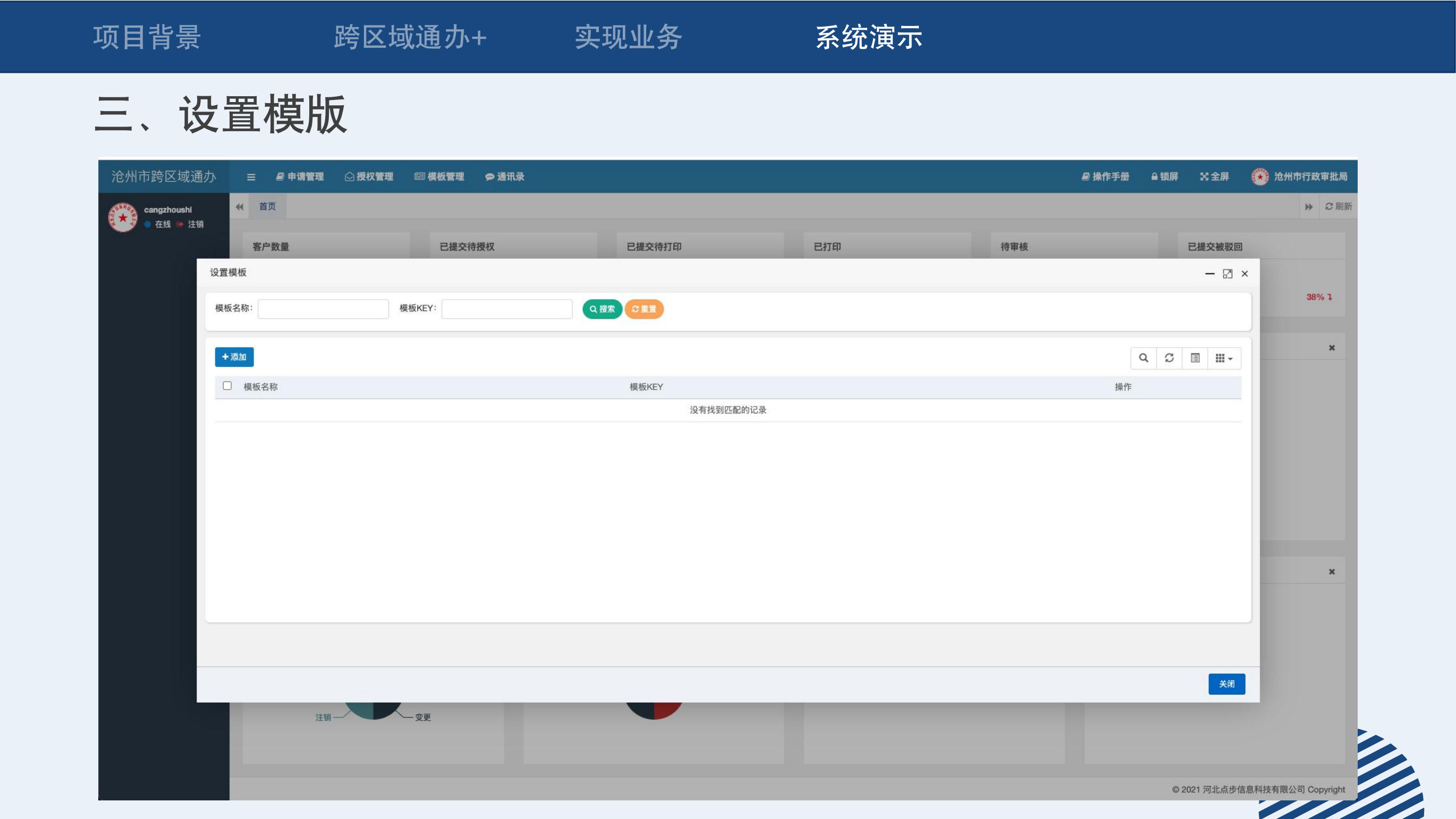Click the table search magnifier icon
This screenshot has height=819, width=1456.
1143,358
